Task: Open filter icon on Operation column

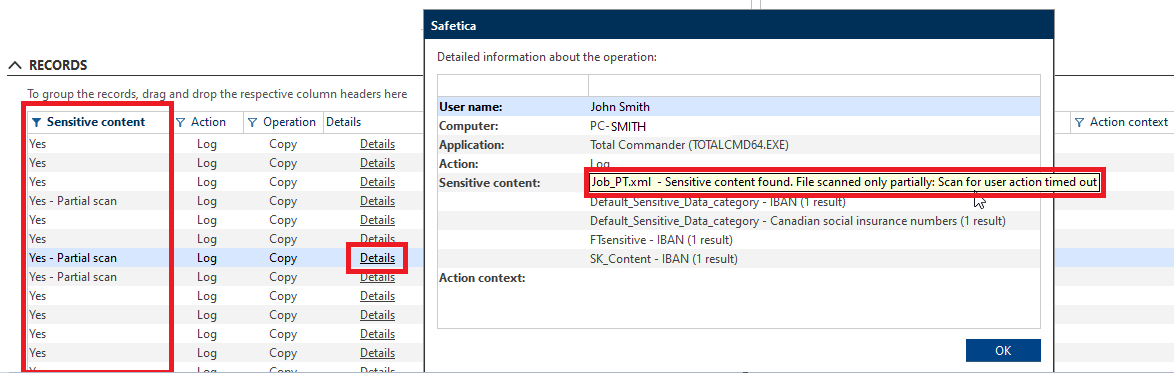Action: (x=252, y=122)
